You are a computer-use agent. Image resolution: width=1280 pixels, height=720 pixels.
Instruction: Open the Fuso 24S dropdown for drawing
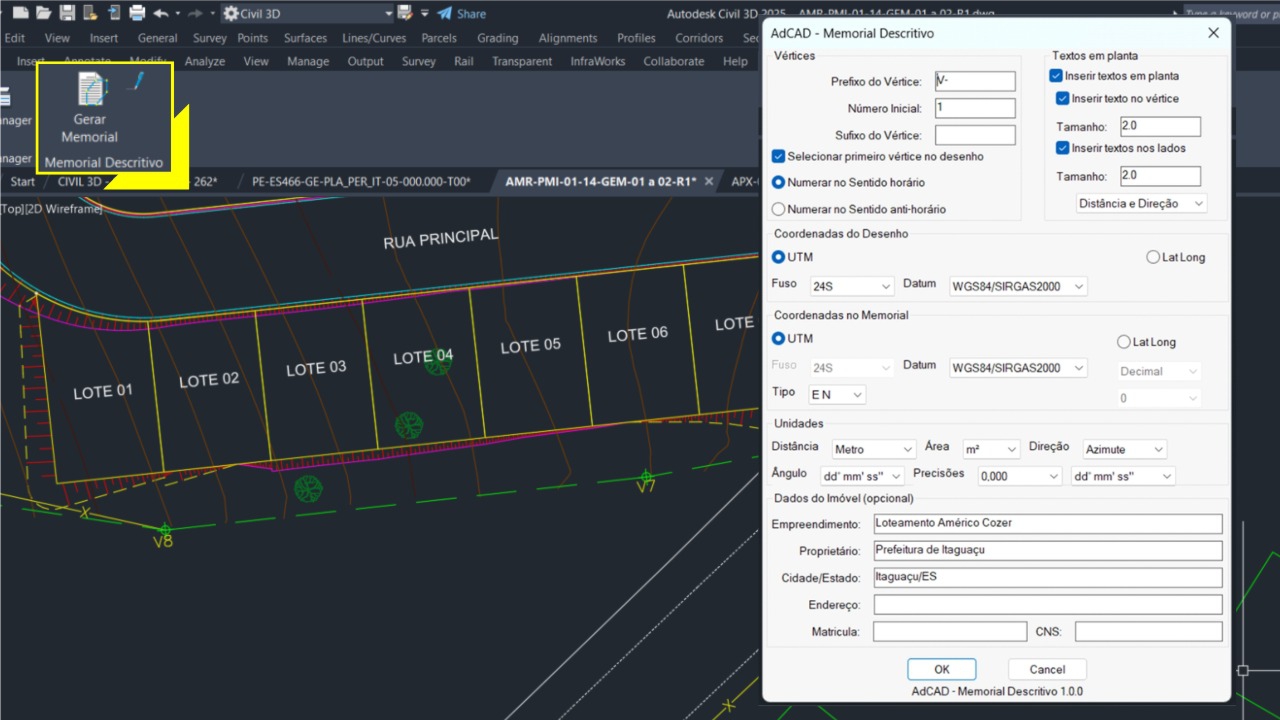click(850, 287)
